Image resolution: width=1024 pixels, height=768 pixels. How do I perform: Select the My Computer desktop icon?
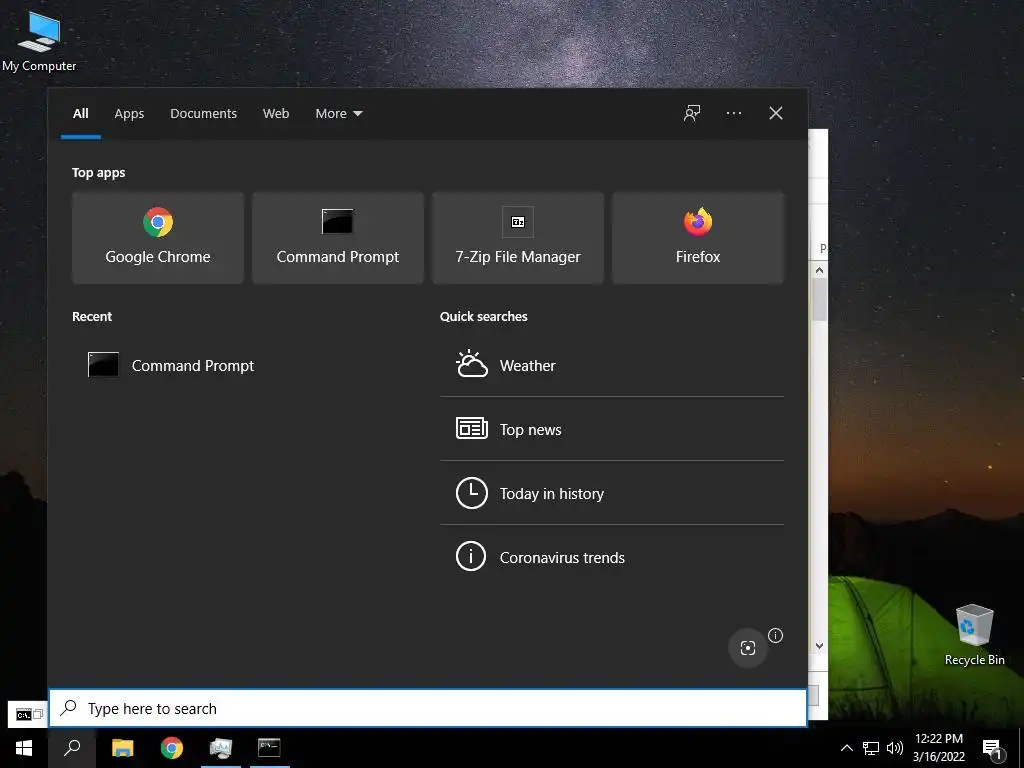[x=39, y=40]
